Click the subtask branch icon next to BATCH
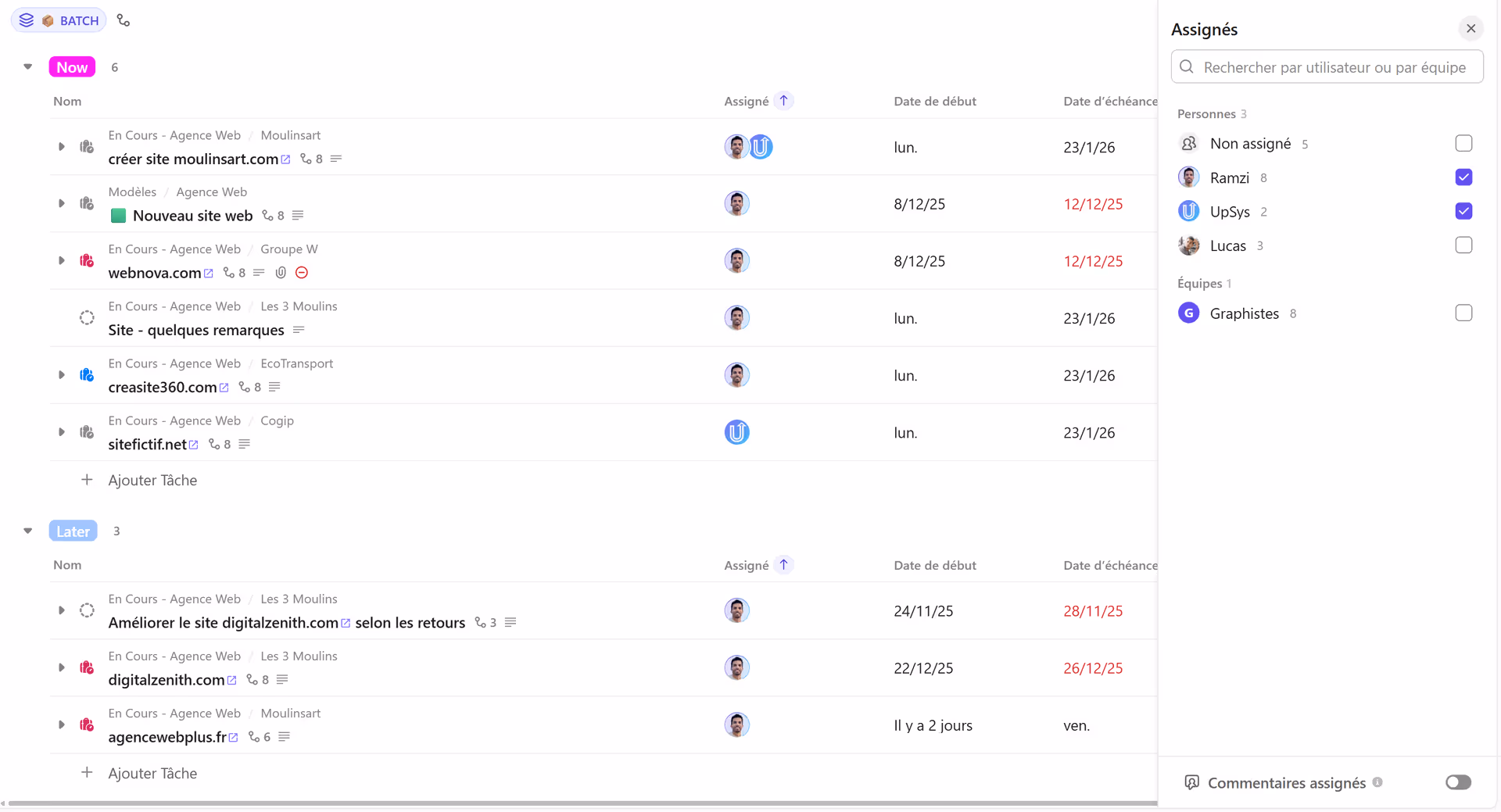The width and height of the screenshot is (1501, 812). [x=123, y=20]
